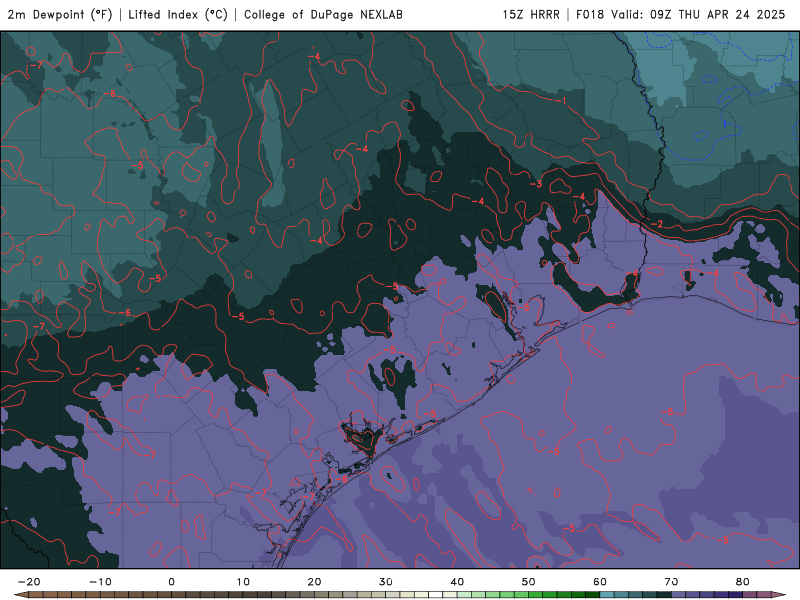Screen dimensions: 800x600
Task: Click the "20" color bar tick label
Action: click(314, 582)
